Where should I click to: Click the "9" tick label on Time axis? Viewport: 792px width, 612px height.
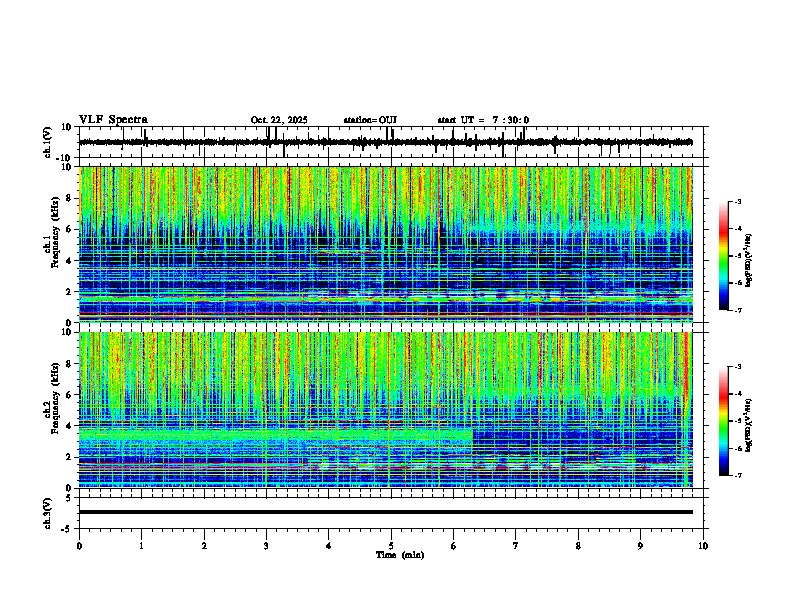(x=640, y=546)
